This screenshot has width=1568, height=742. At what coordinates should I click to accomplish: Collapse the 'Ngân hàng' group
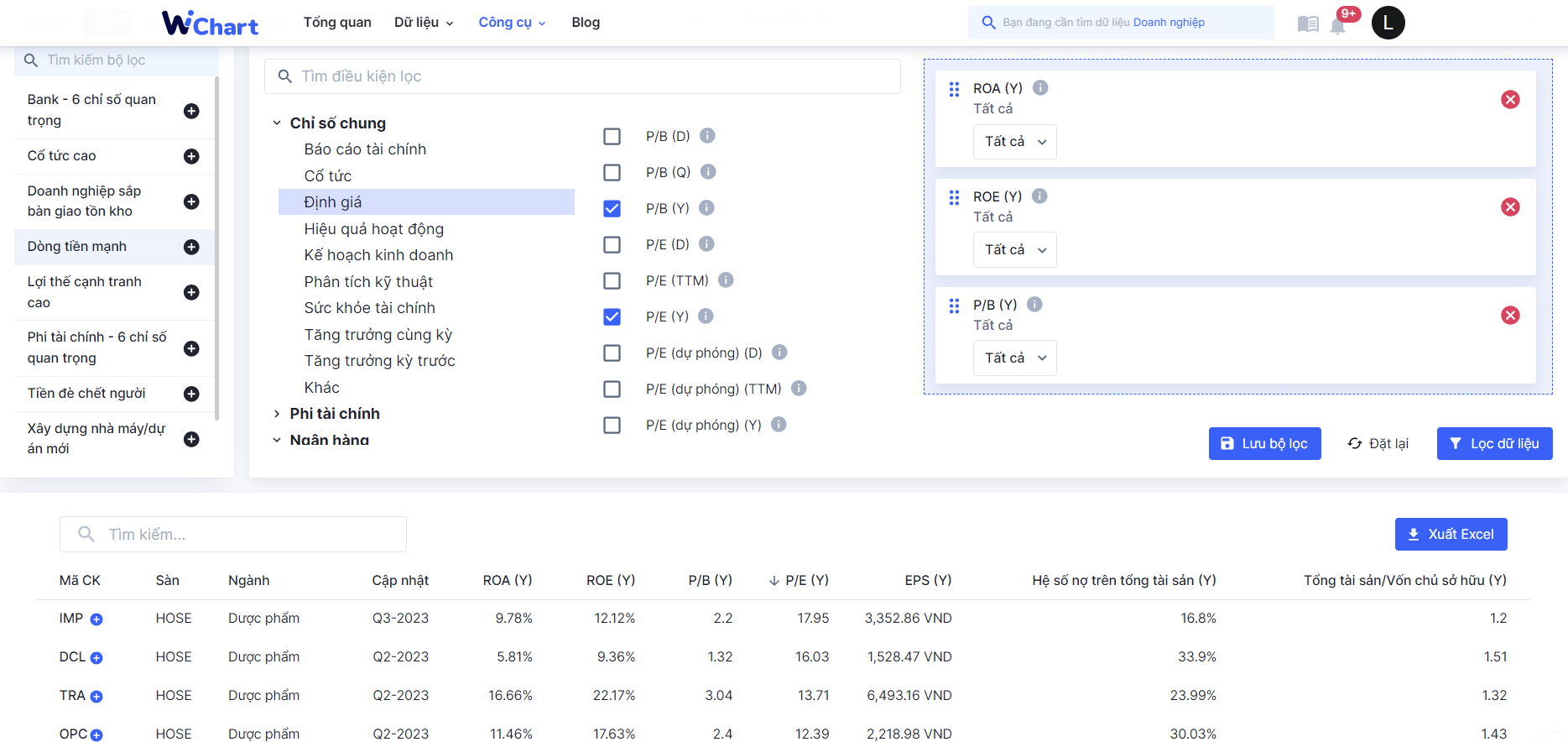pos(277,440)
